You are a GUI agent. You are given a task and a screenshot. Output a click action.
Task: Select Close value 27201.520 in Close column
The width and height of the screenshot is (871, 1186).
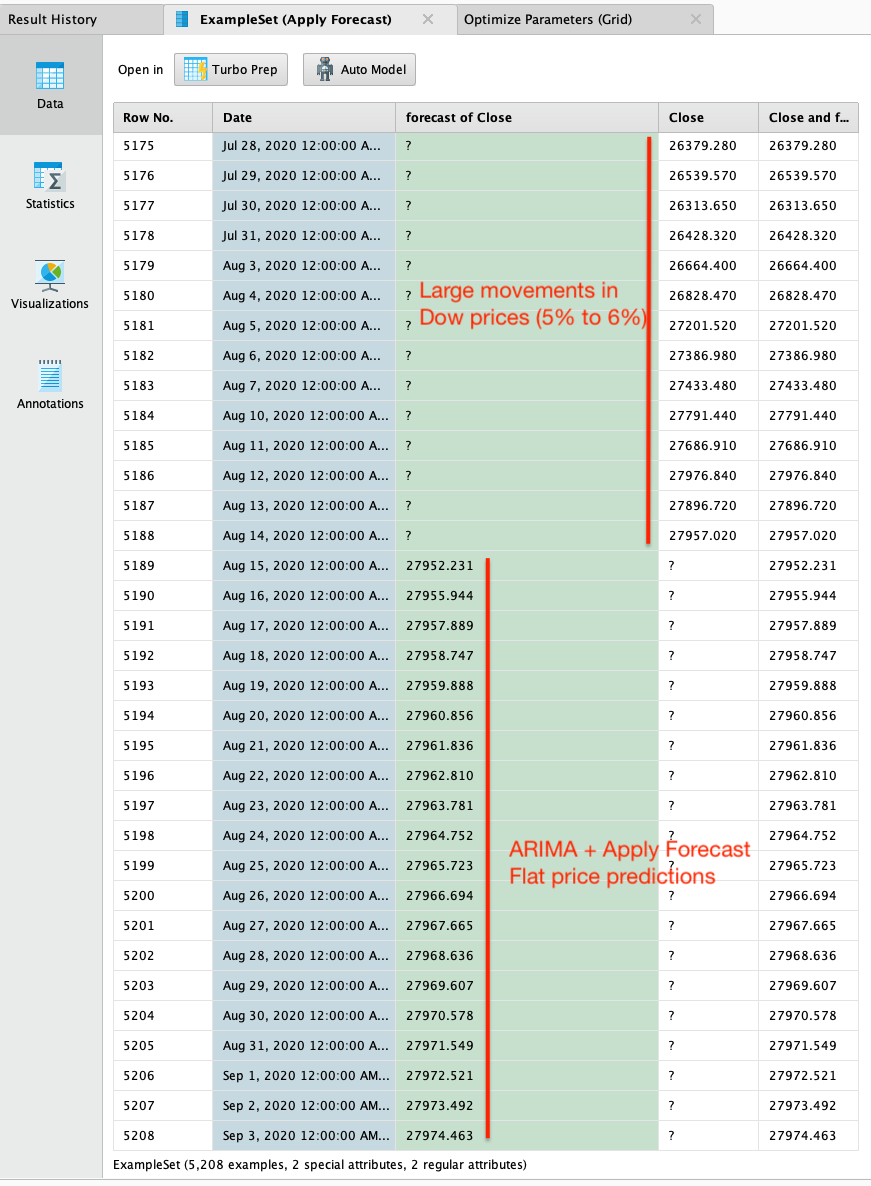coord(708,326)
